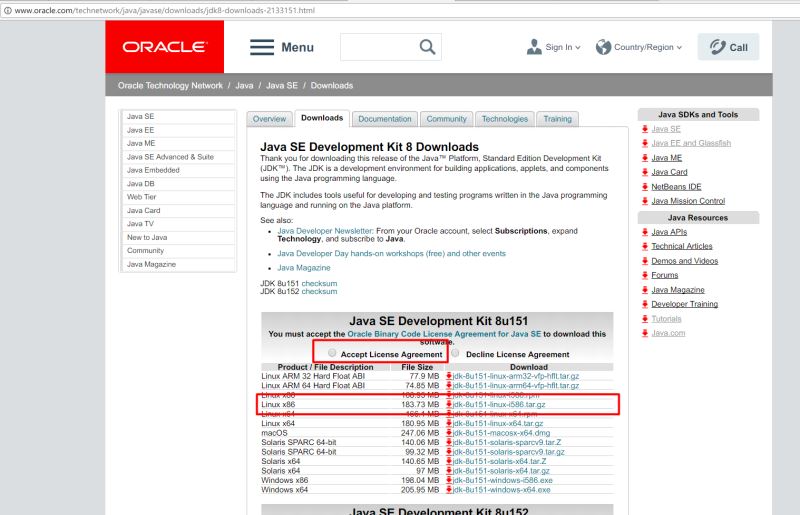Open the hamburger Menu icon
The height and width of the screenshot is (515, 800).
[x=262, y=47]
